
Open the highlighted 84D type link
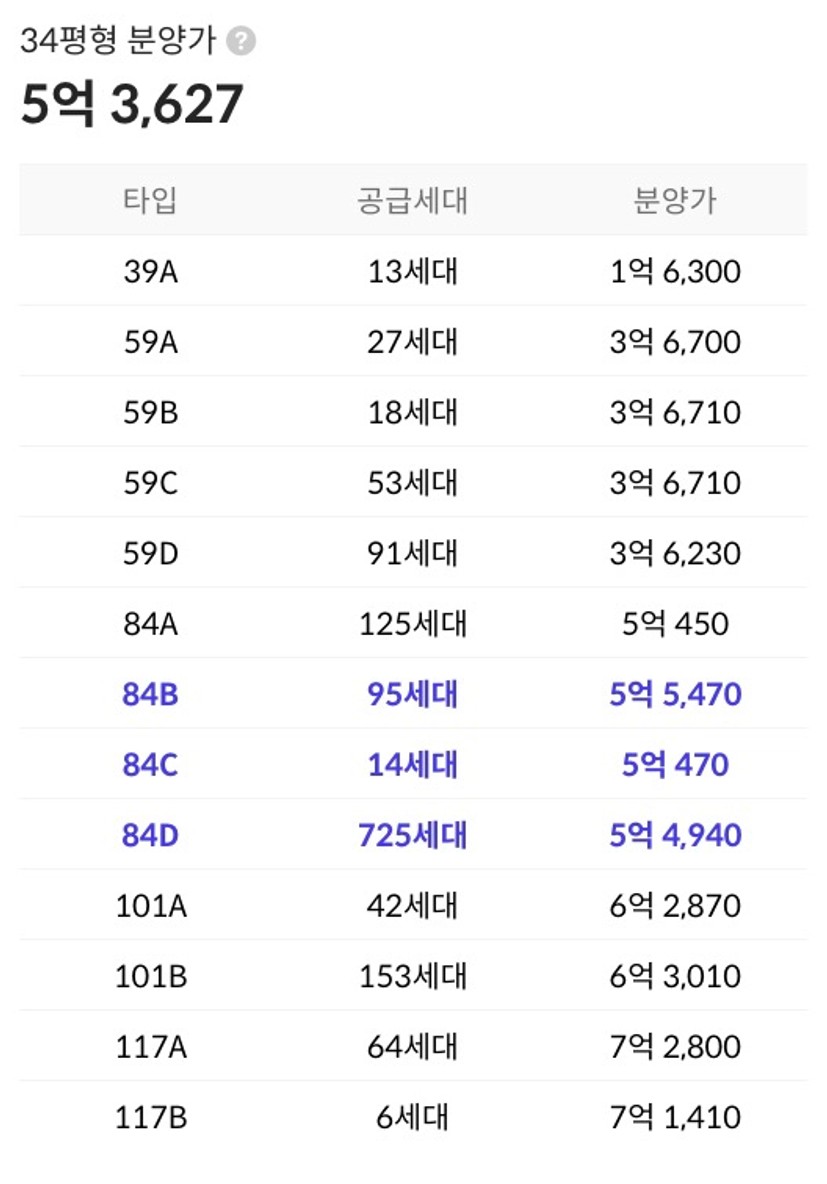click(150, 835)
